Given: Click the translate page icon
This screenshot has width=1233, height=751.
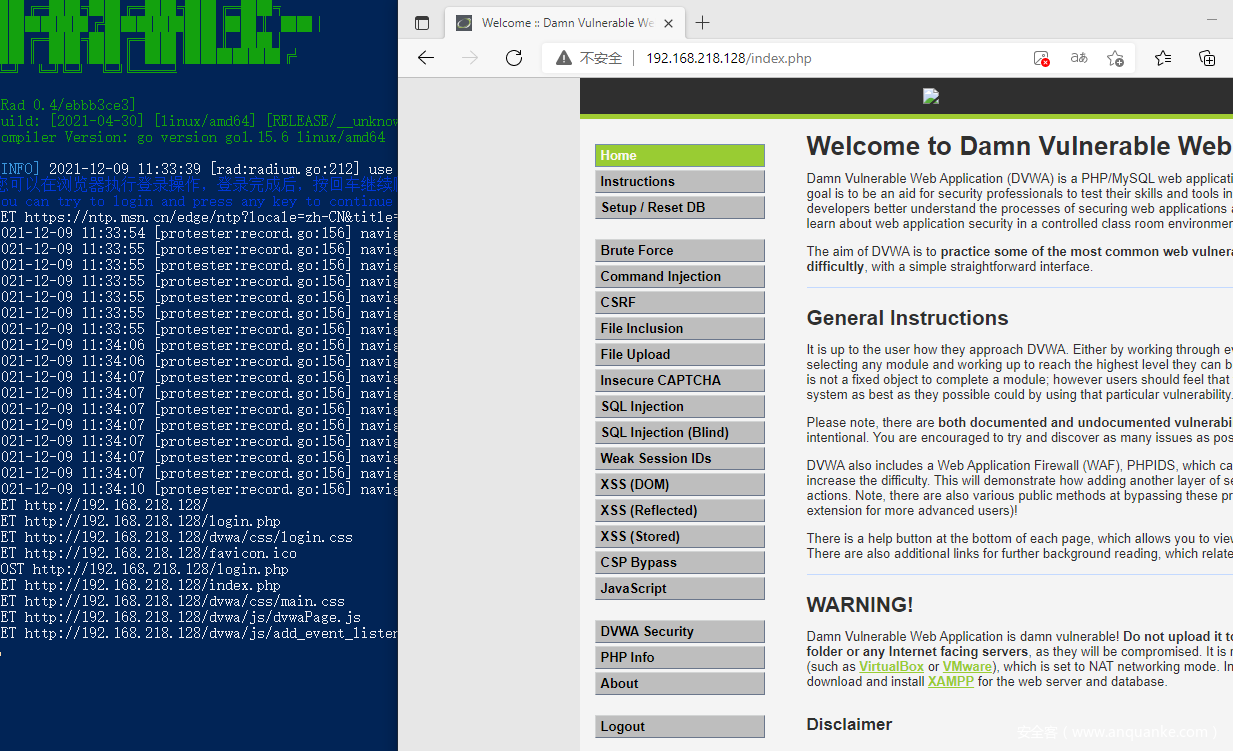Looking at the screenshot, I should (1079, 58).
